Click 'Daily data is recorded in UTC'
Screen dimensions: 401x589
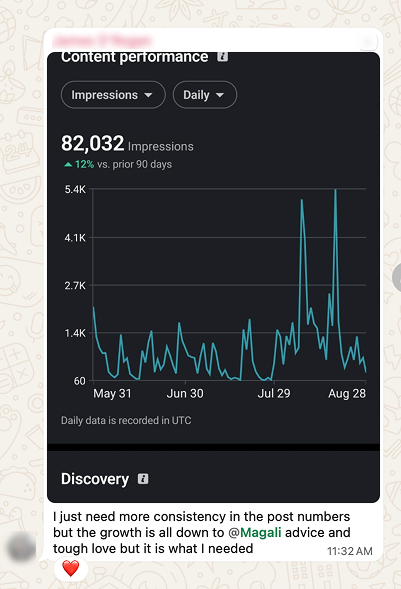[x=126, y=420]
